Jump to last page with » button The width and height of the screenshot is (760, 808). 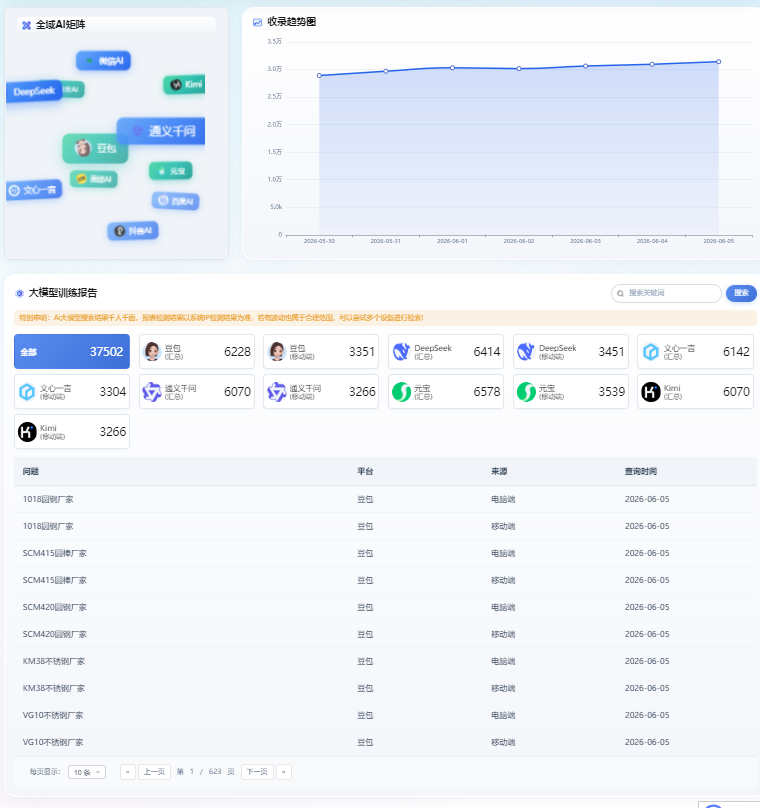[283, 772]
